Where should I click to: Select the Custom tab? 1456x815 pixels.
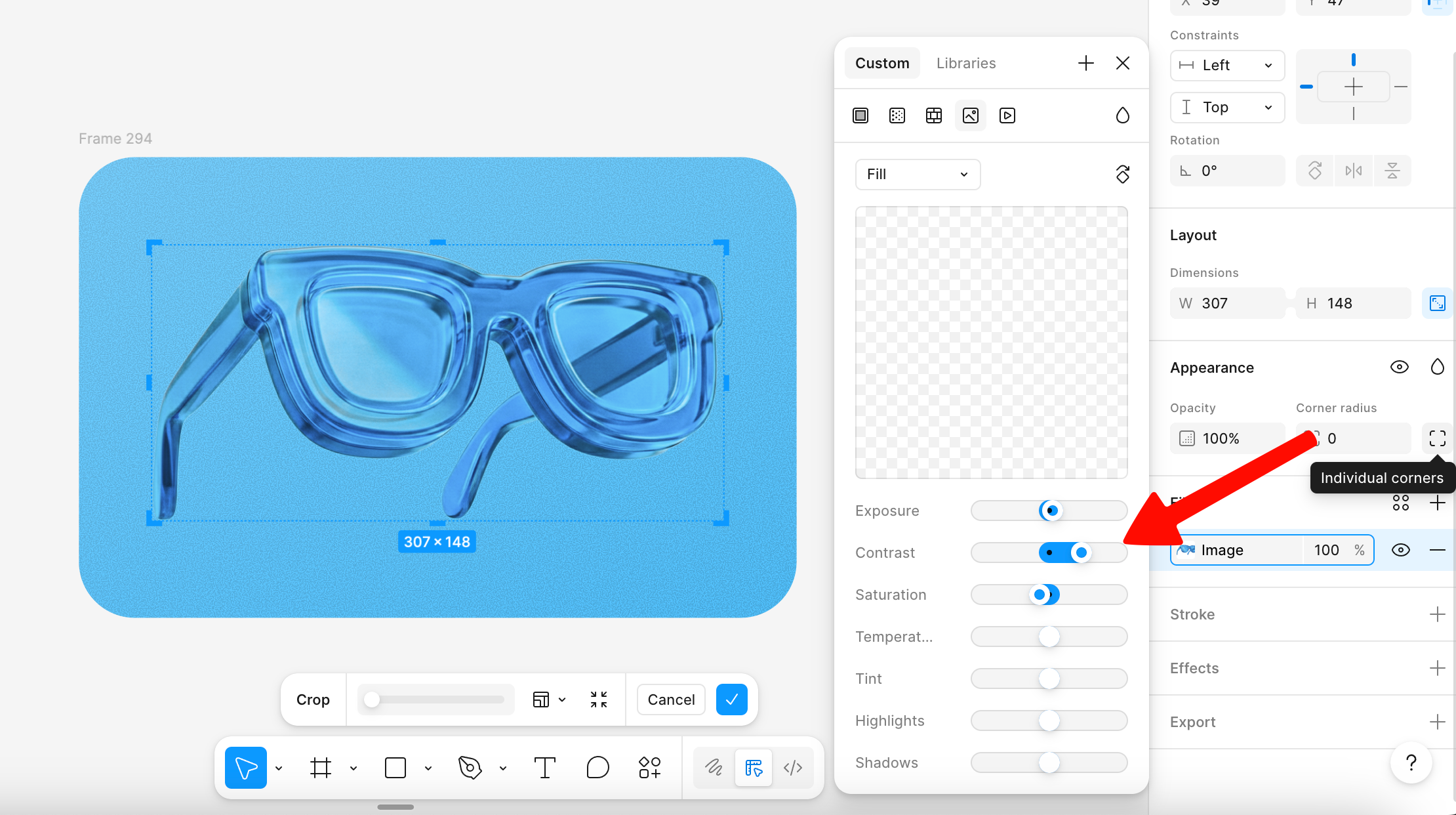click(x=882, y=63)
